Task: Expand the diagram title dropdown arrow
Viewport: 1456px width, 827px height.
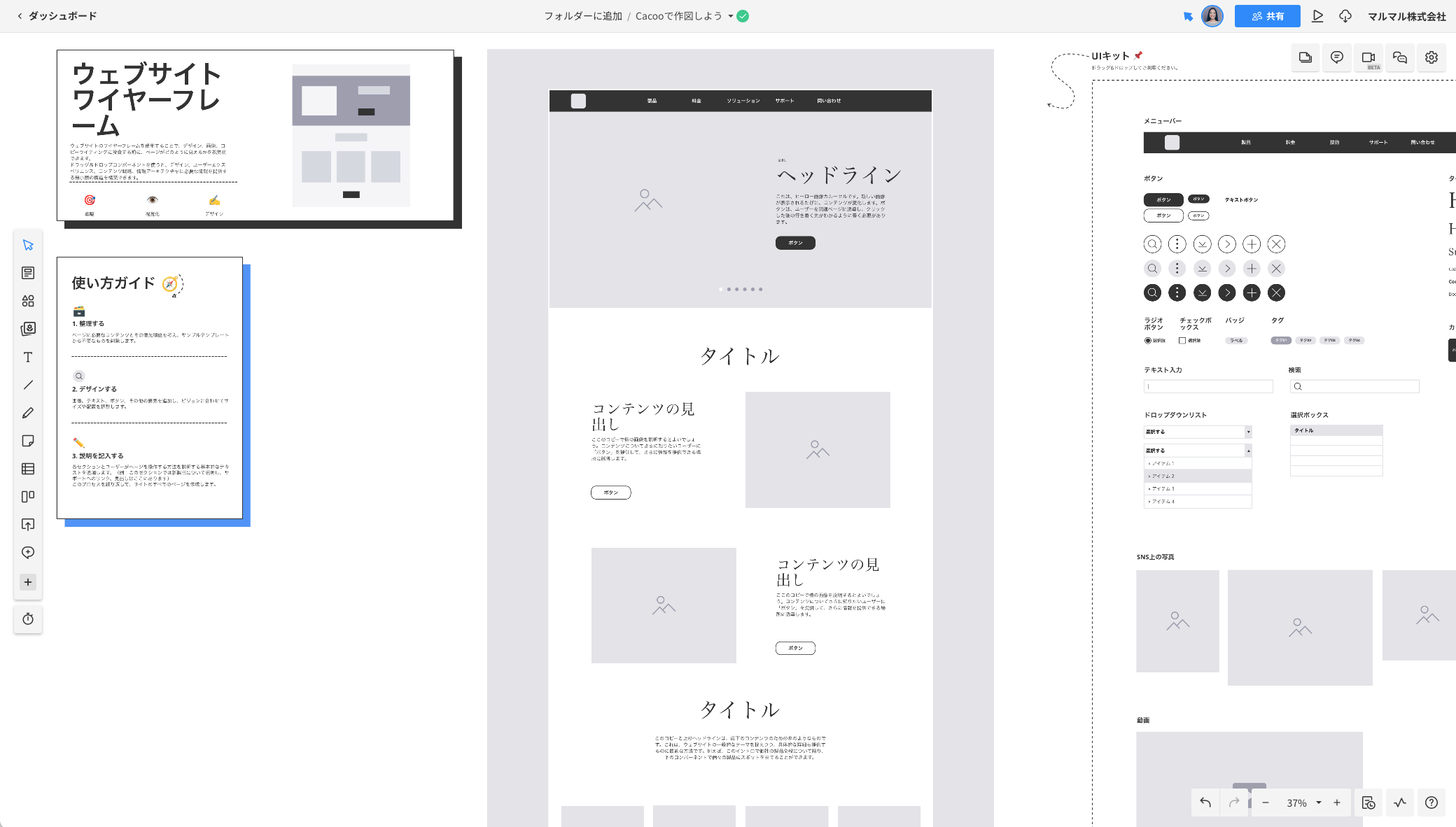Action: pyautogui.click(x=730, y=16)
